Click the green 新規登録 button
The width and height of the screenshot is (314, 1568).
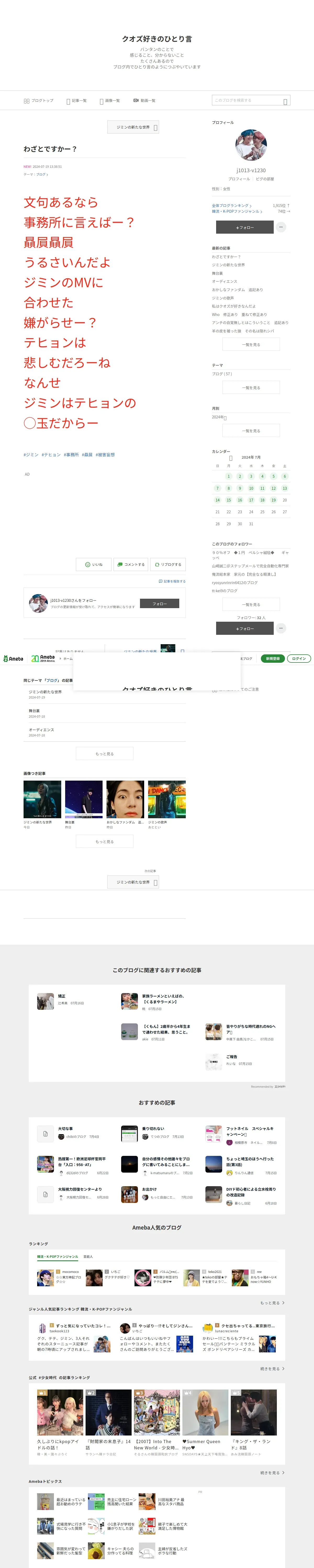click(273, 659)
